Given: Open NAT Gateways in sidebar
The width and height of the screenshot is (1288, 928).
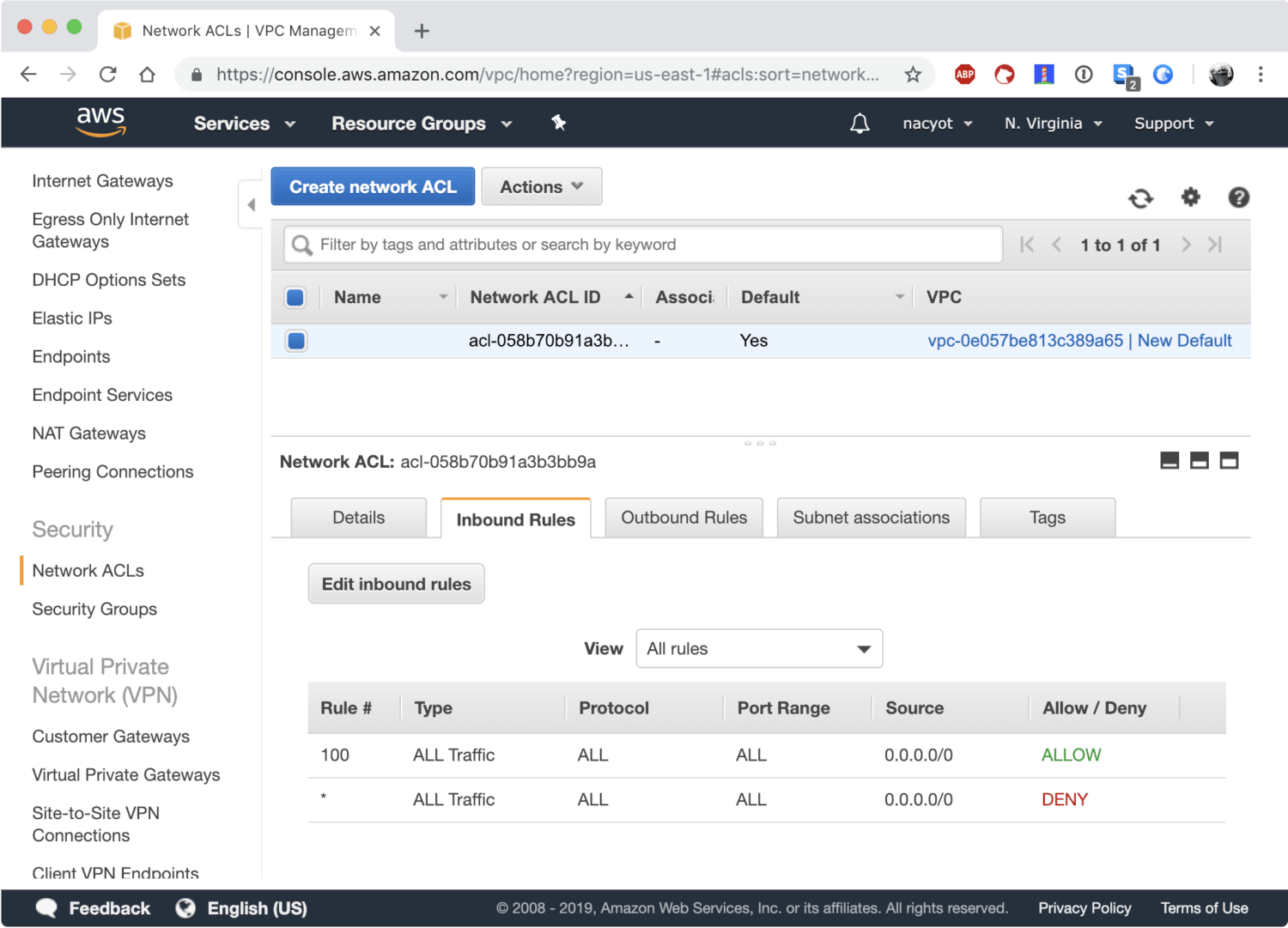Looking at the screenshot, I should pyautogui.click(x=89, y=434).
